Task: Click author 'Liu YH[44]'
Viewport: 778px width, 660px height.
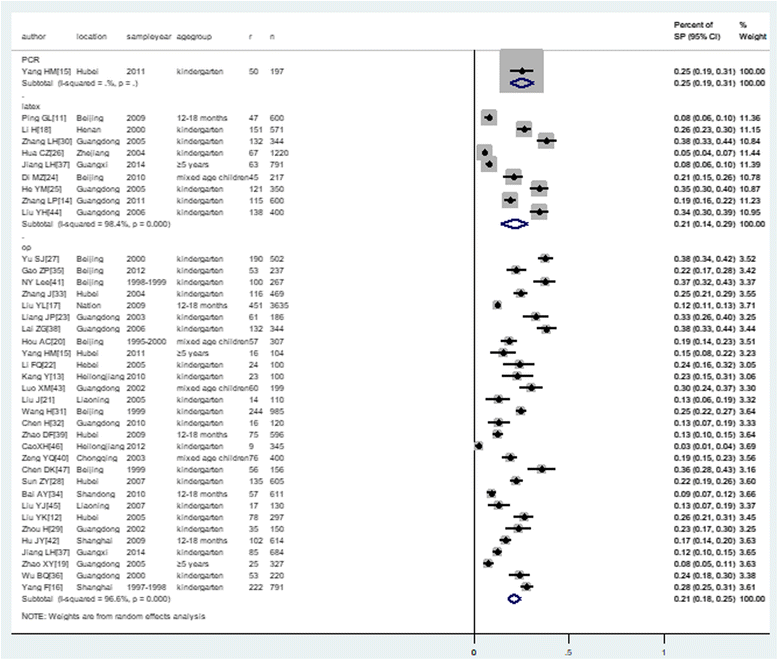Action: point(42,212)
